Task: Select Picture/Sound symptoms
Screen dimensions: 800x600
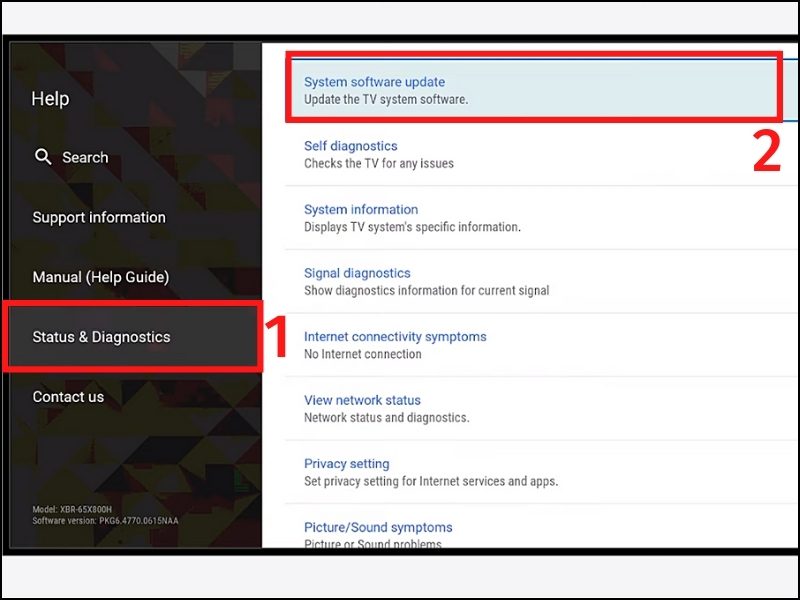Action: pos(377,527)
